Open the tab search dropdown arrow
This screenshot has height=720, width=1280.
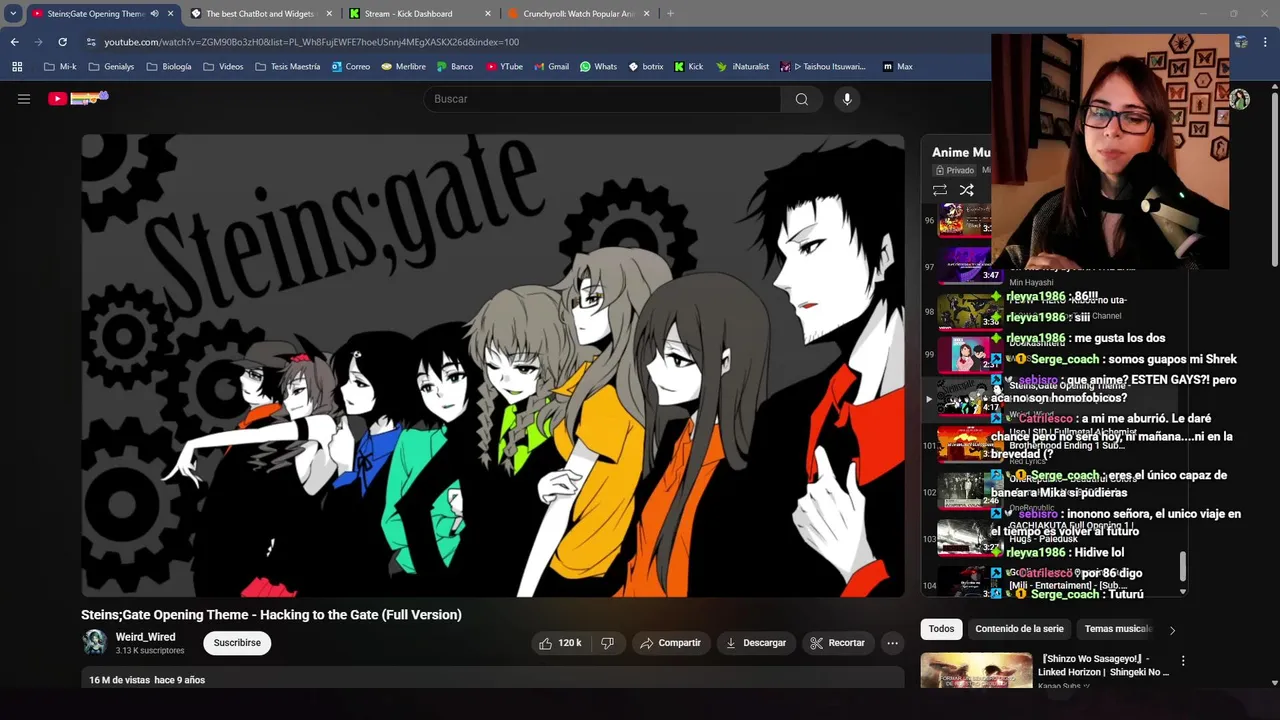(13, 14)
